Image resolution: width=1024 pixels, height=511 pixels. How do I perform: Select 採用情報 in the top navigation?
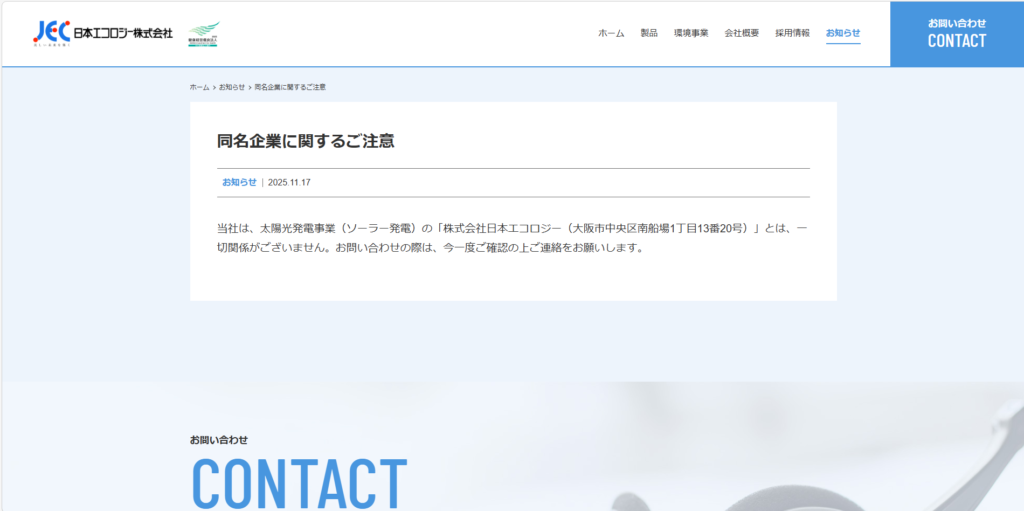(792, 33)
